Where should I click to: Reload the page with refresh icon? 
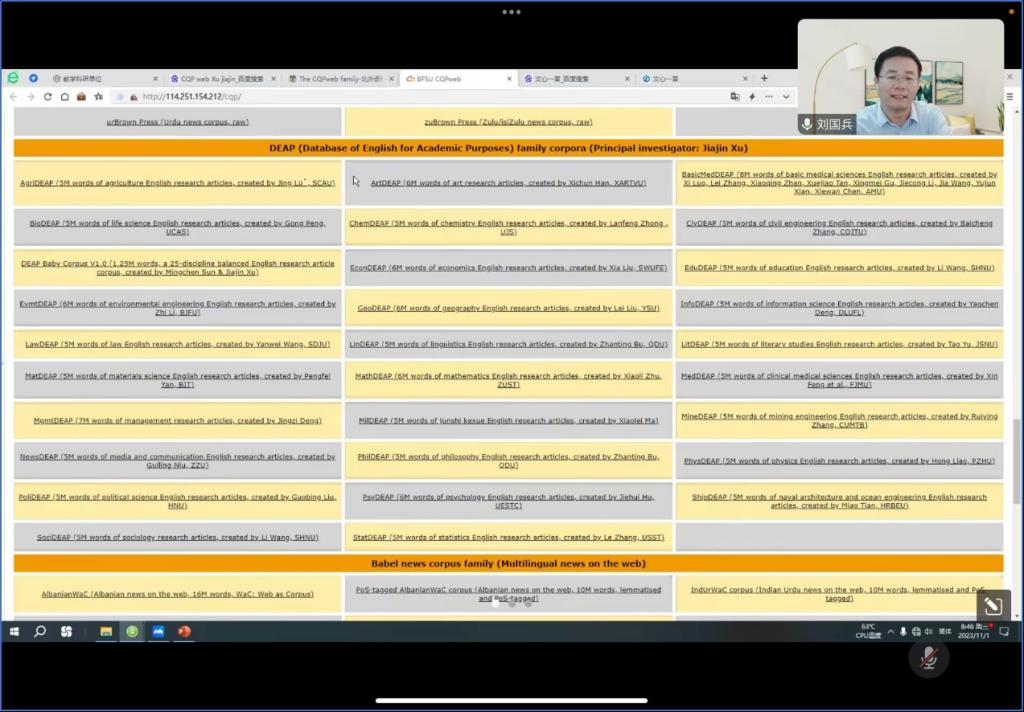click(48, 97)
